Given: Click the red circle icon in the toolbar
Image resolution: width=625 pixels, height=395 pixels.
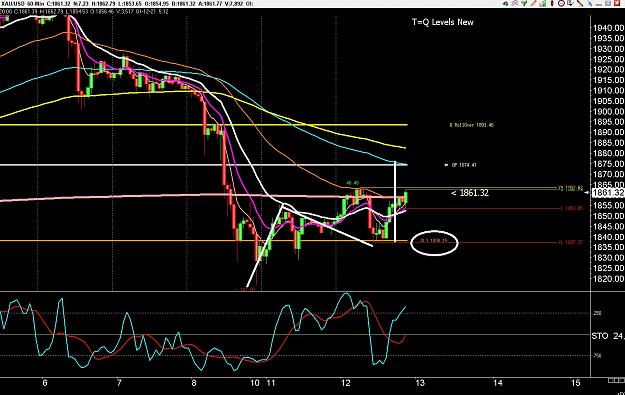Looking at the screenshot, I should tap(561, 4).
